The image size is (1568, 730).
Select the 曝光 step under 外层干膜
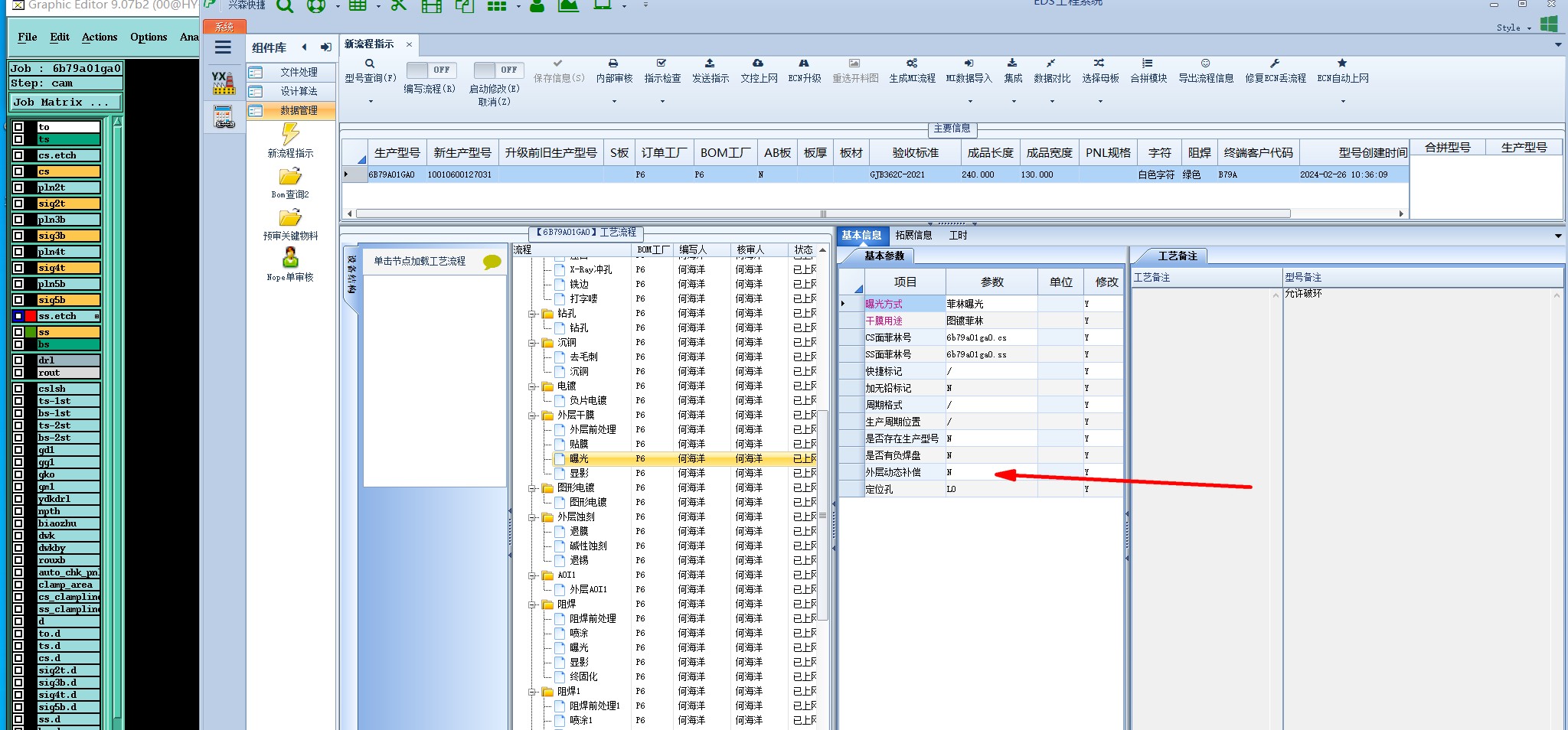579,458
